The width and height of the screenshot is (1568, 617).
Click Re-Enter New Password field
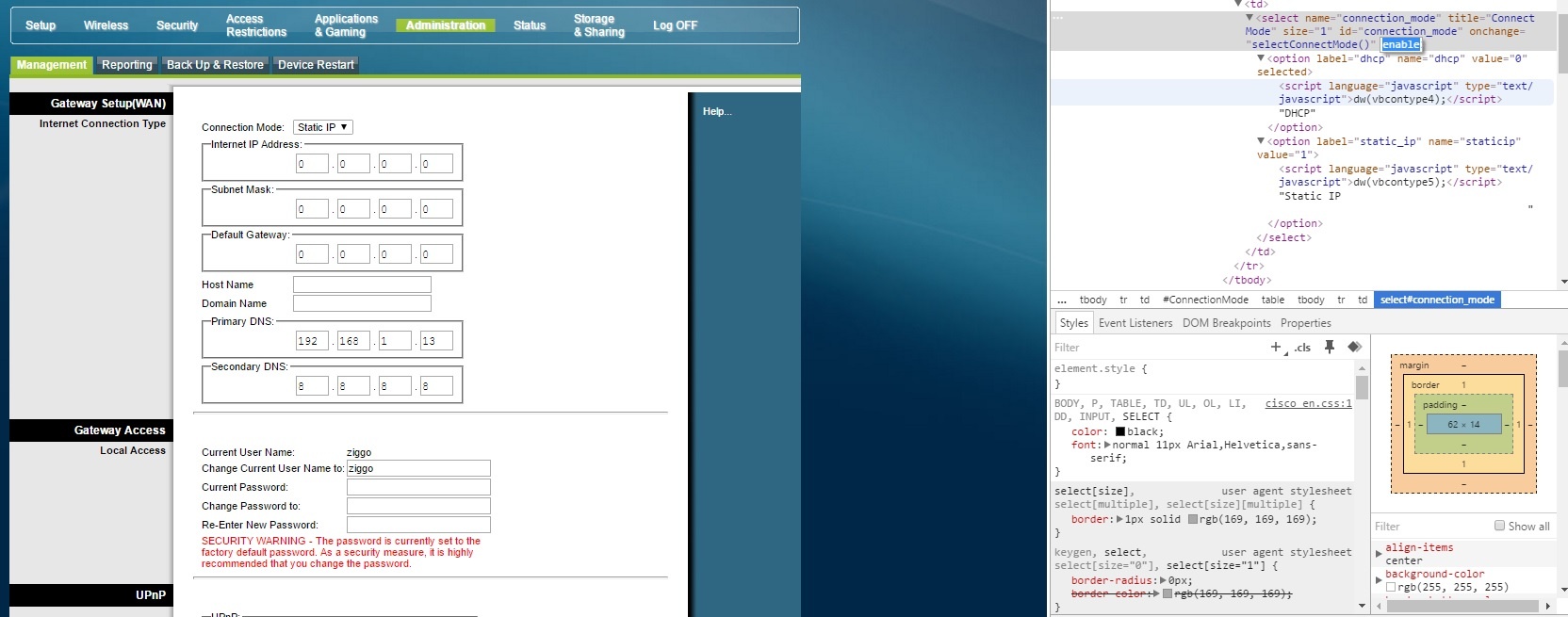tap(418, 525)
